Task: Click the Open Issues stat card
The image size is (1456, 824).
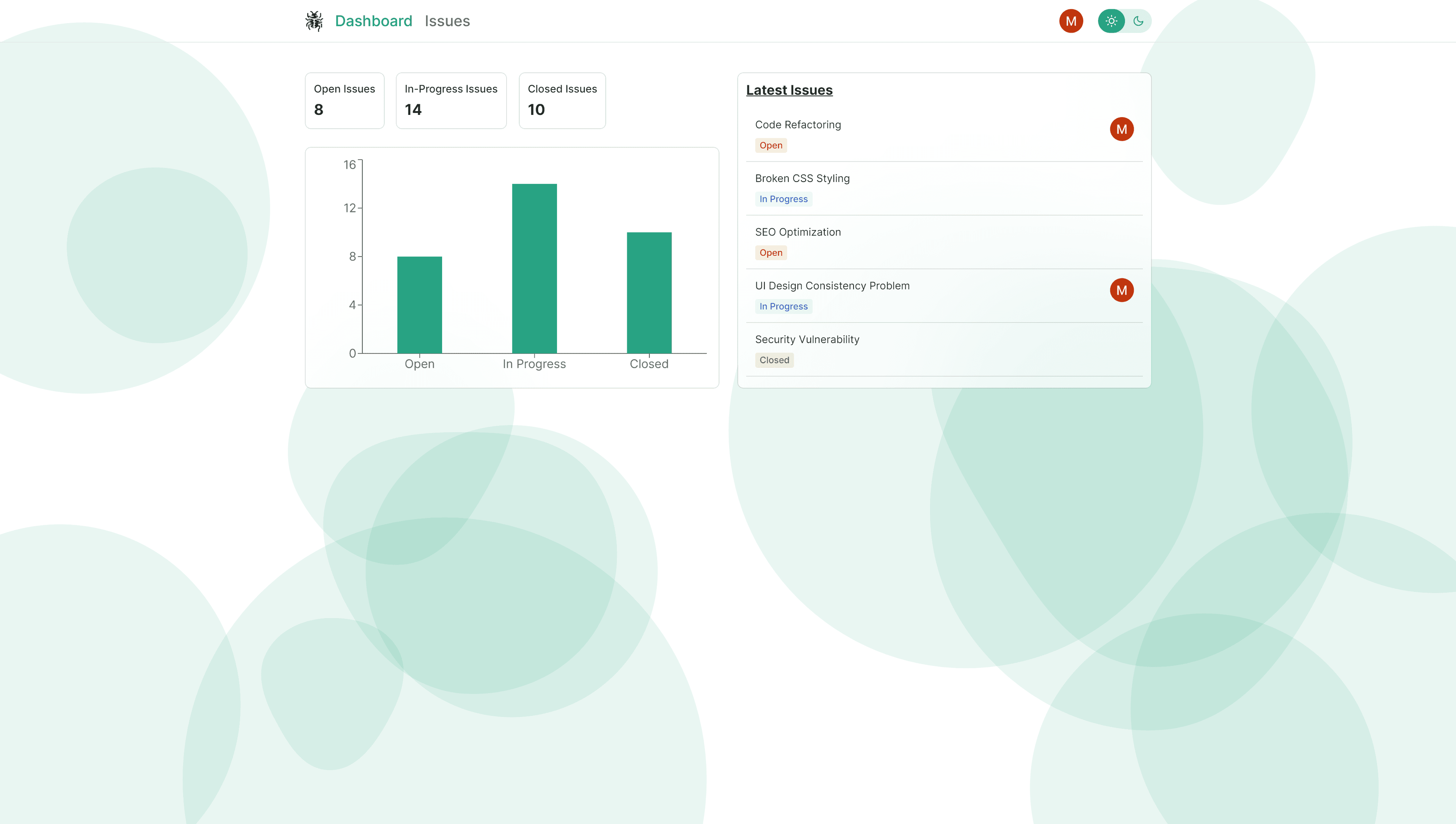Action: coord(345,100)
